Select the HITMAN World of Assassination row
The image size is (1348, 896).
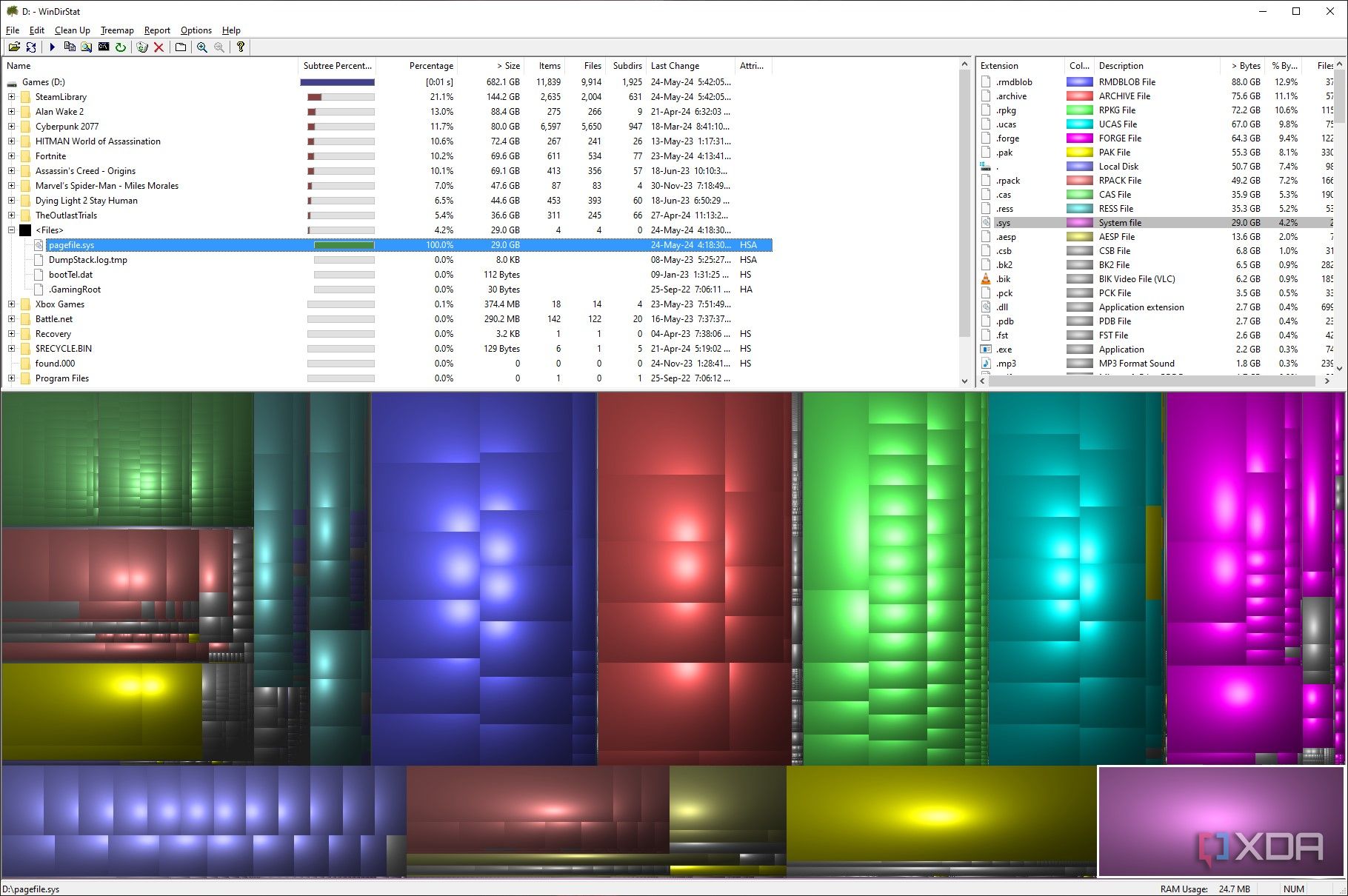click(x=388, y=141)
